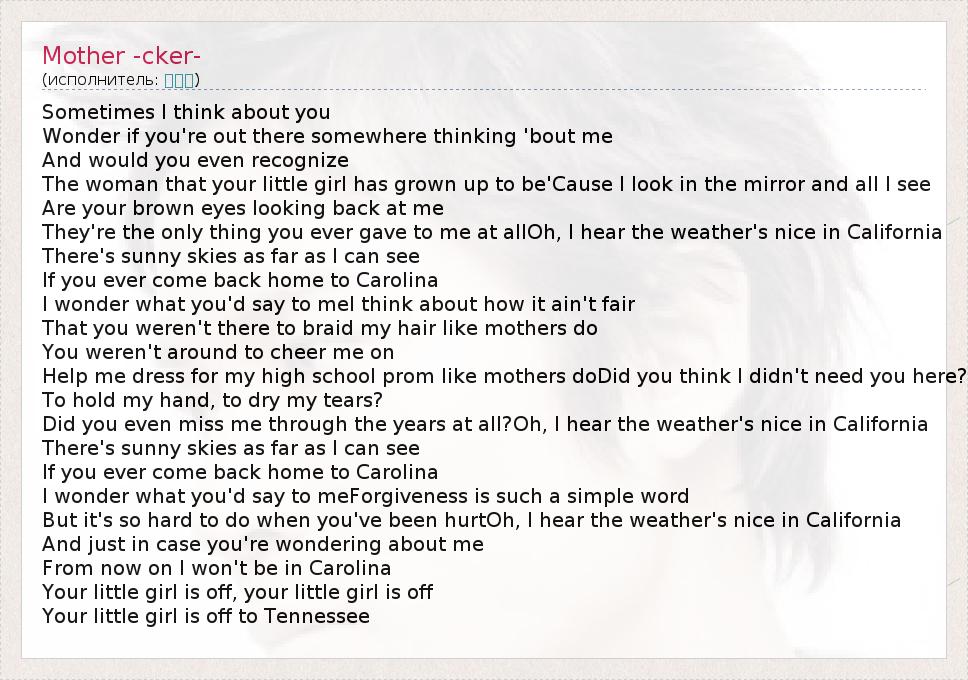Click "To hold my hand, to dry my tears?"

[x=213, y=400]
